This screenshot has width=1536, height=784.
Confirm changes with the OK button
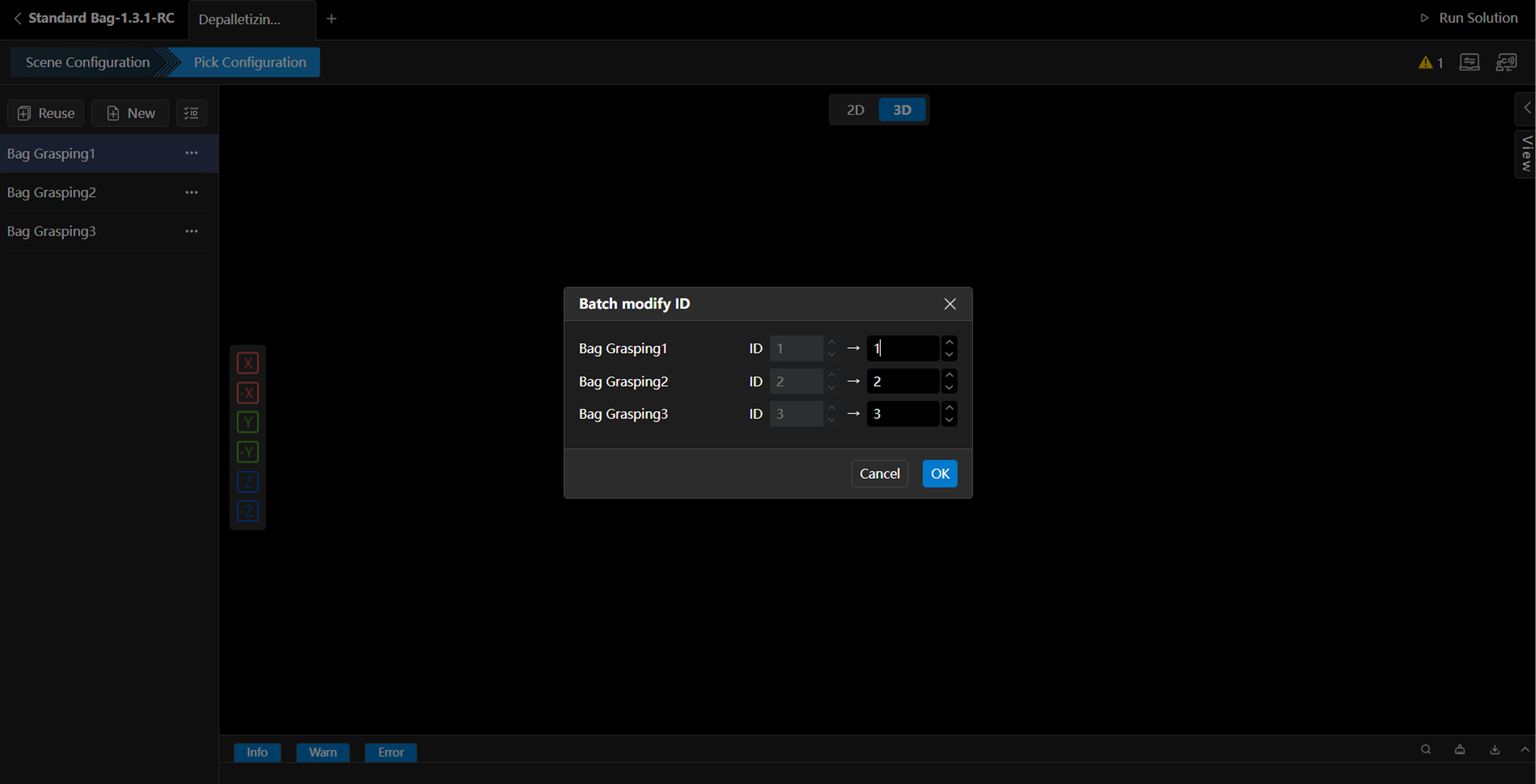pyautogui.click(x=939, y=474)
